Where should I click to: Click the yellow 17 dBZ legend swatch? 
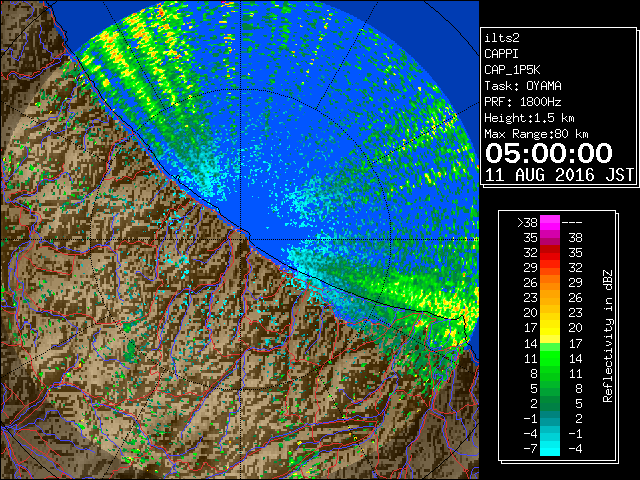(550, 328)
